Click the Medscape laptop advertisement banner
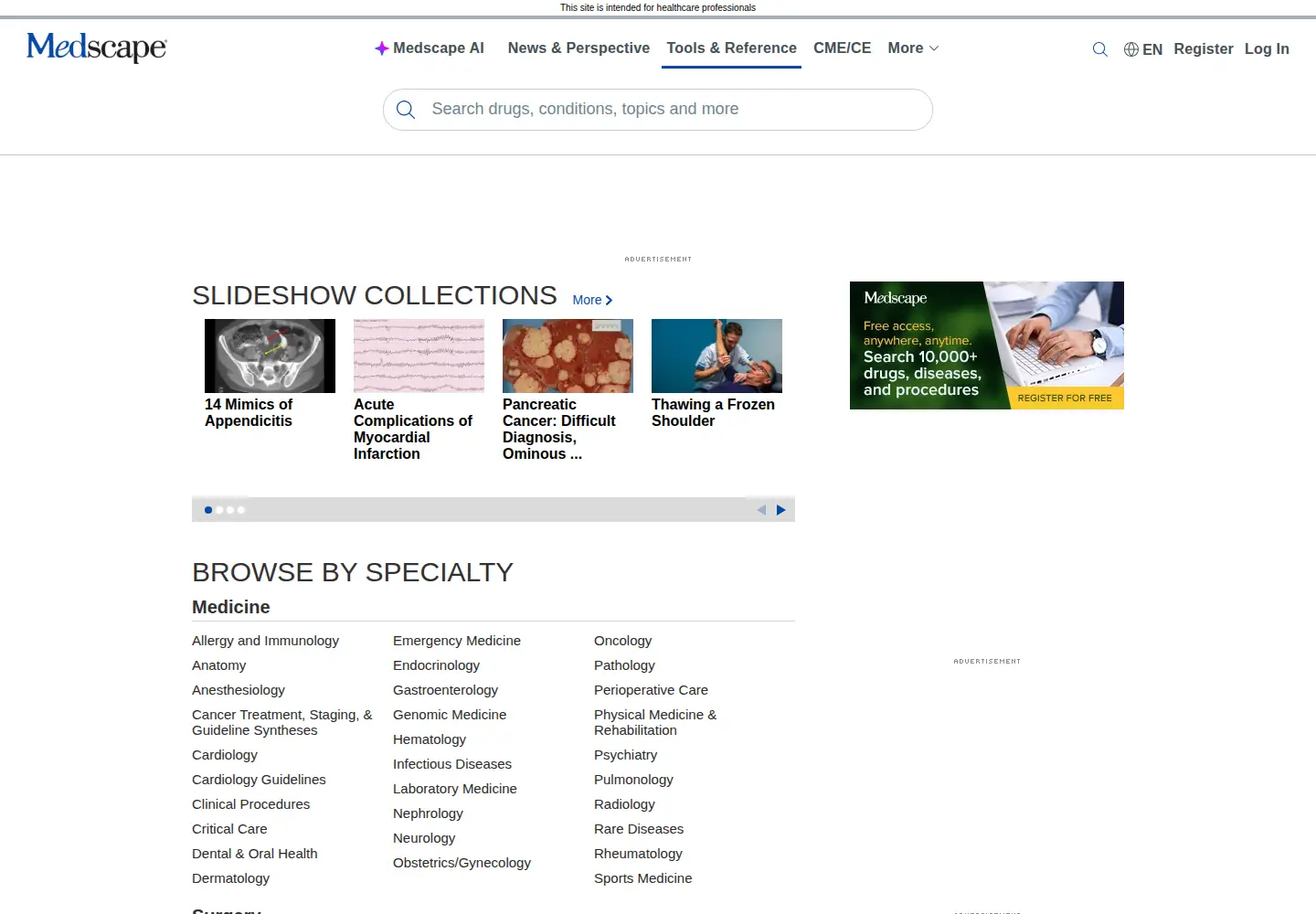 (x=987, y=345)
